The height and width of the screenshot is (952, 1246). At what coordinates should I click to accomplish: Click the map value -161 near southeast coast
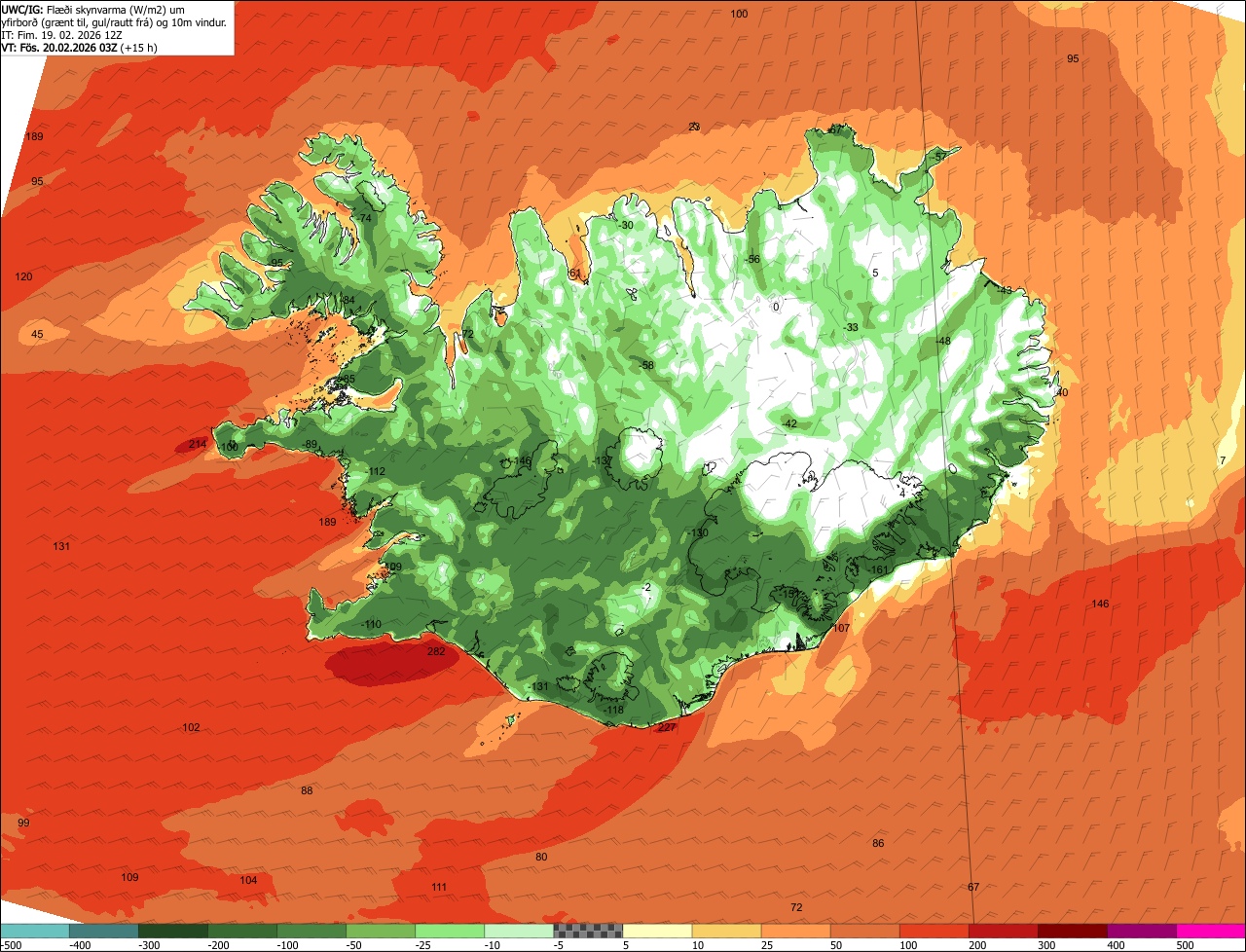tap(879, 569)
